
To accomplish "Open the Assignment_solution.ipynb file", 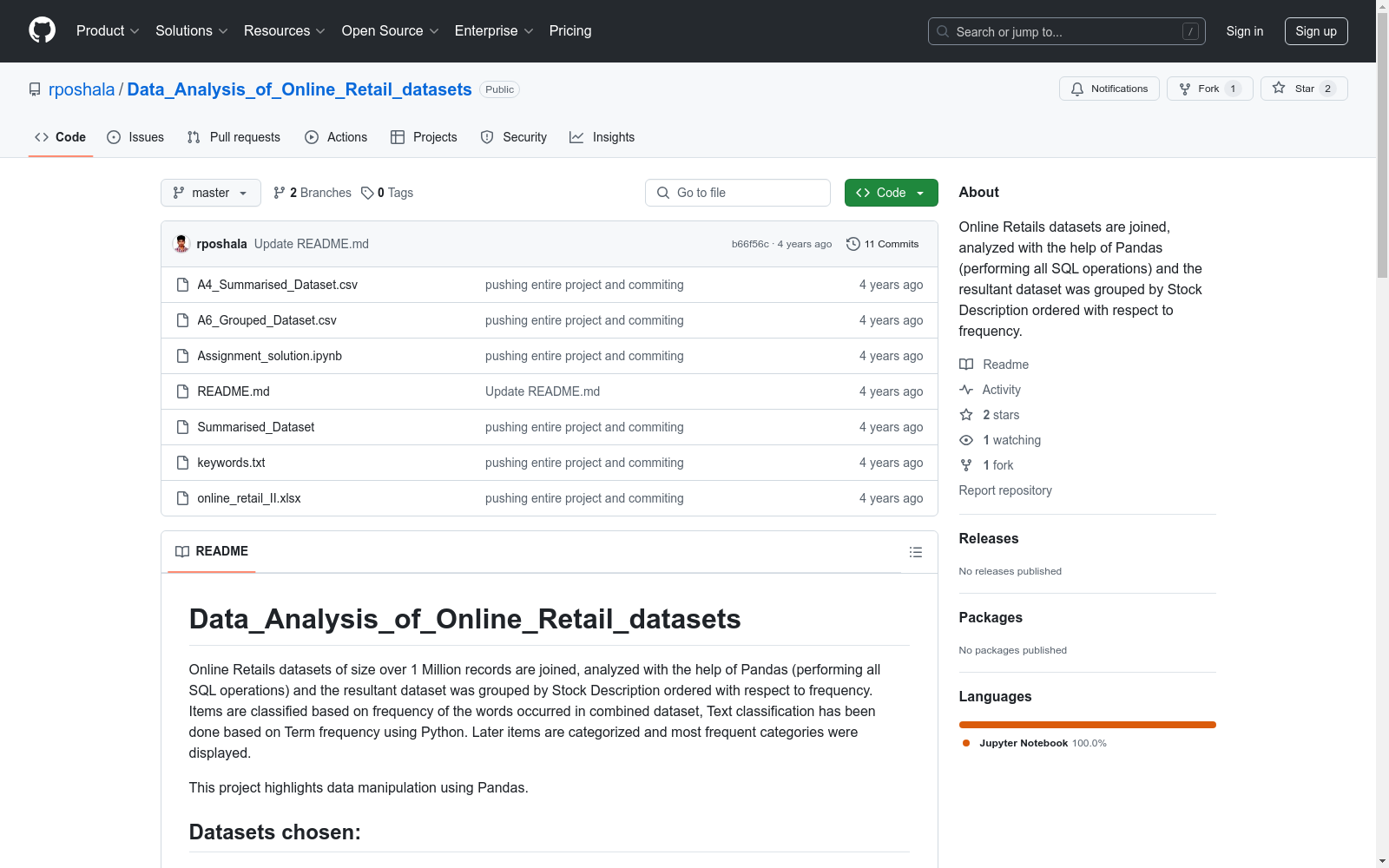I will click(269, 356).
